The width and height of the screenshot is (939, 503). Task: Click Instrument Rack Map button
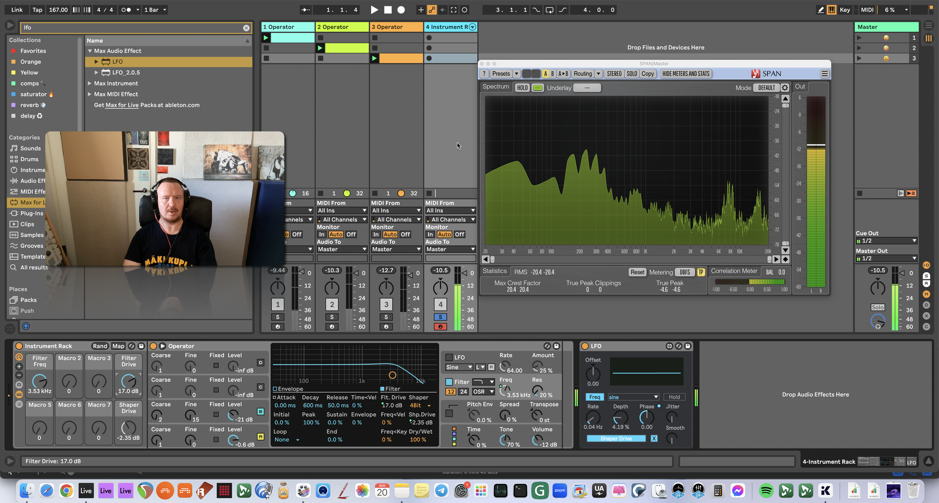point(118,346)
